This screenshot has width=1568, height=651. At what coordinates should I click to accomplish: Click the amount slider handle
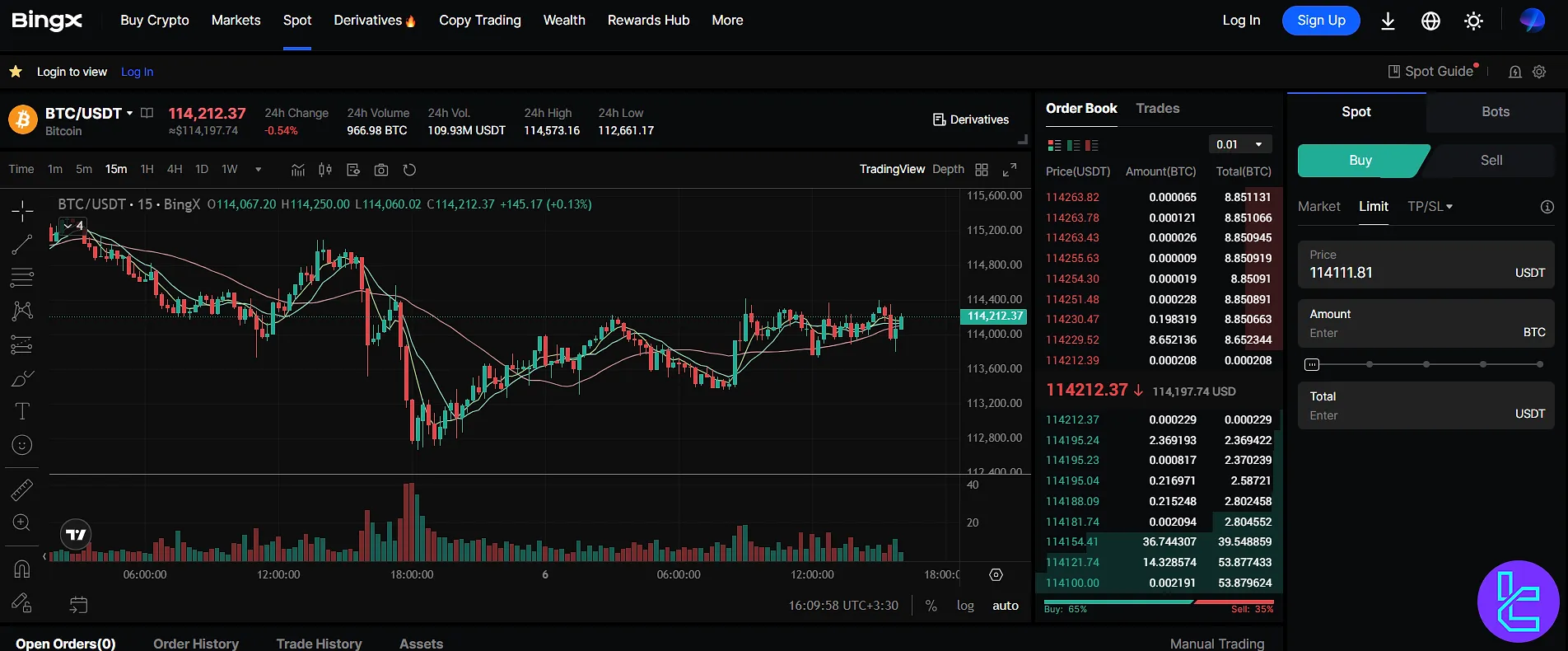[1312, 364]
